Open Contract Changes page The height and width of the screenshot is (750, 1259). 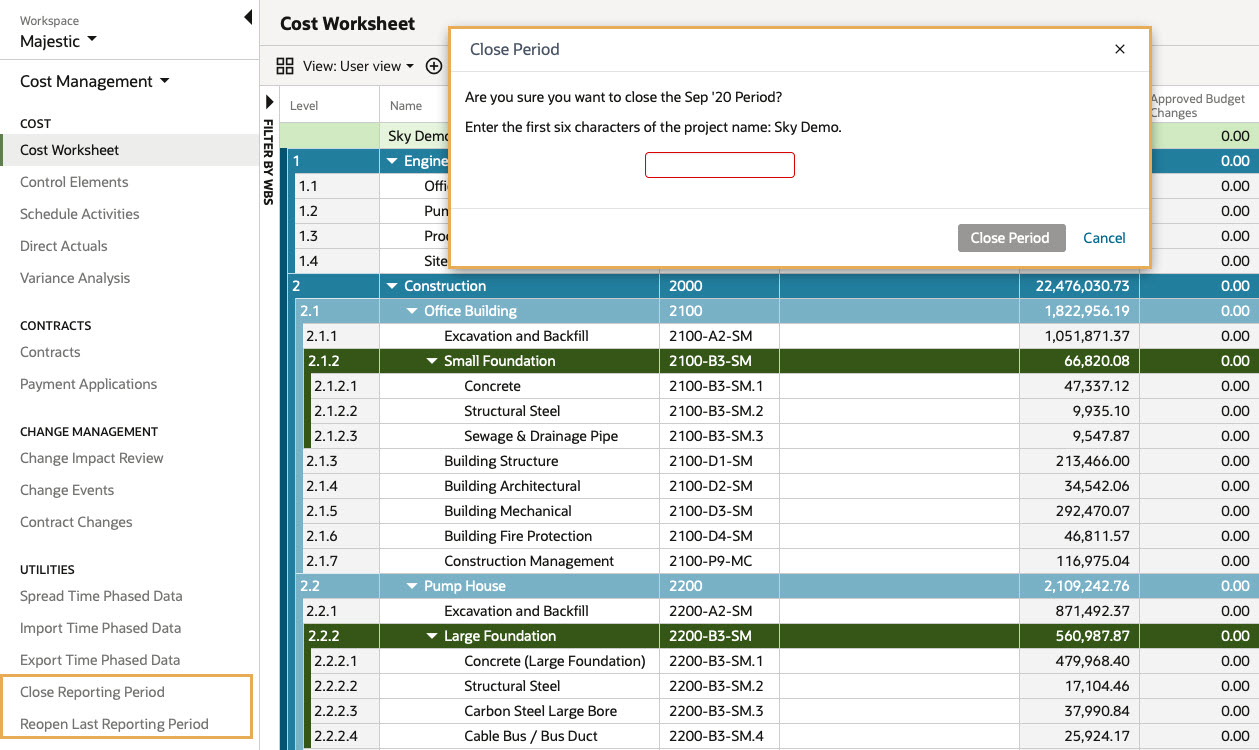click(76, 522)
